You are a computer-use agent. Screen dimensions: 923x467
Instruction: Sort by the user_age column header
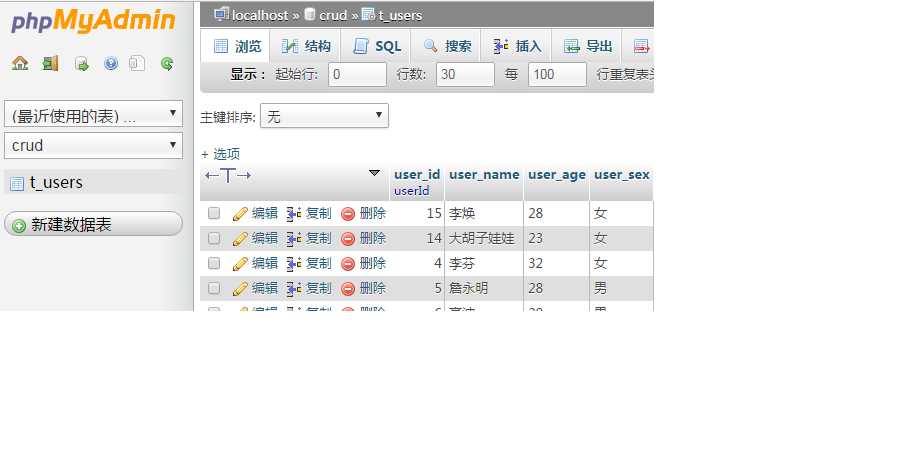point(557,175)
